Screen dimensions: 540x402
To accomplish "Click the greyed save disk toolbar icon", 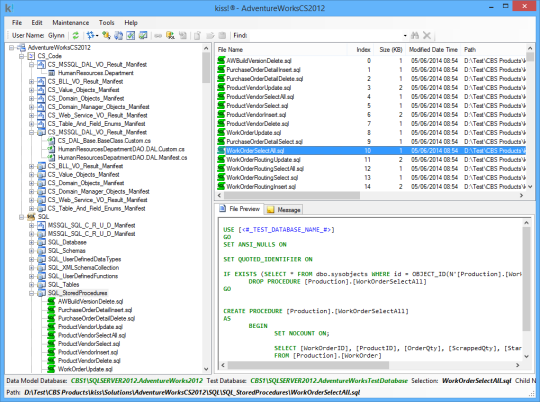I will coord(222,35).
